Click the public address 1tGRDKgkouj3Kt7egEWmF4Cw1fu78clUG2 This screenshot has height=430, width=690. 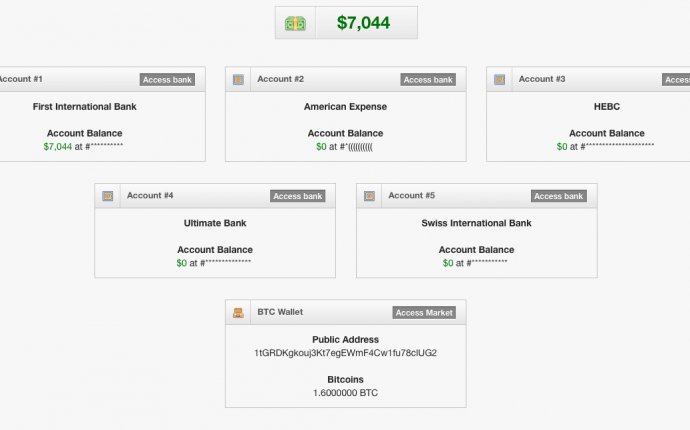(x=345, y=353)
